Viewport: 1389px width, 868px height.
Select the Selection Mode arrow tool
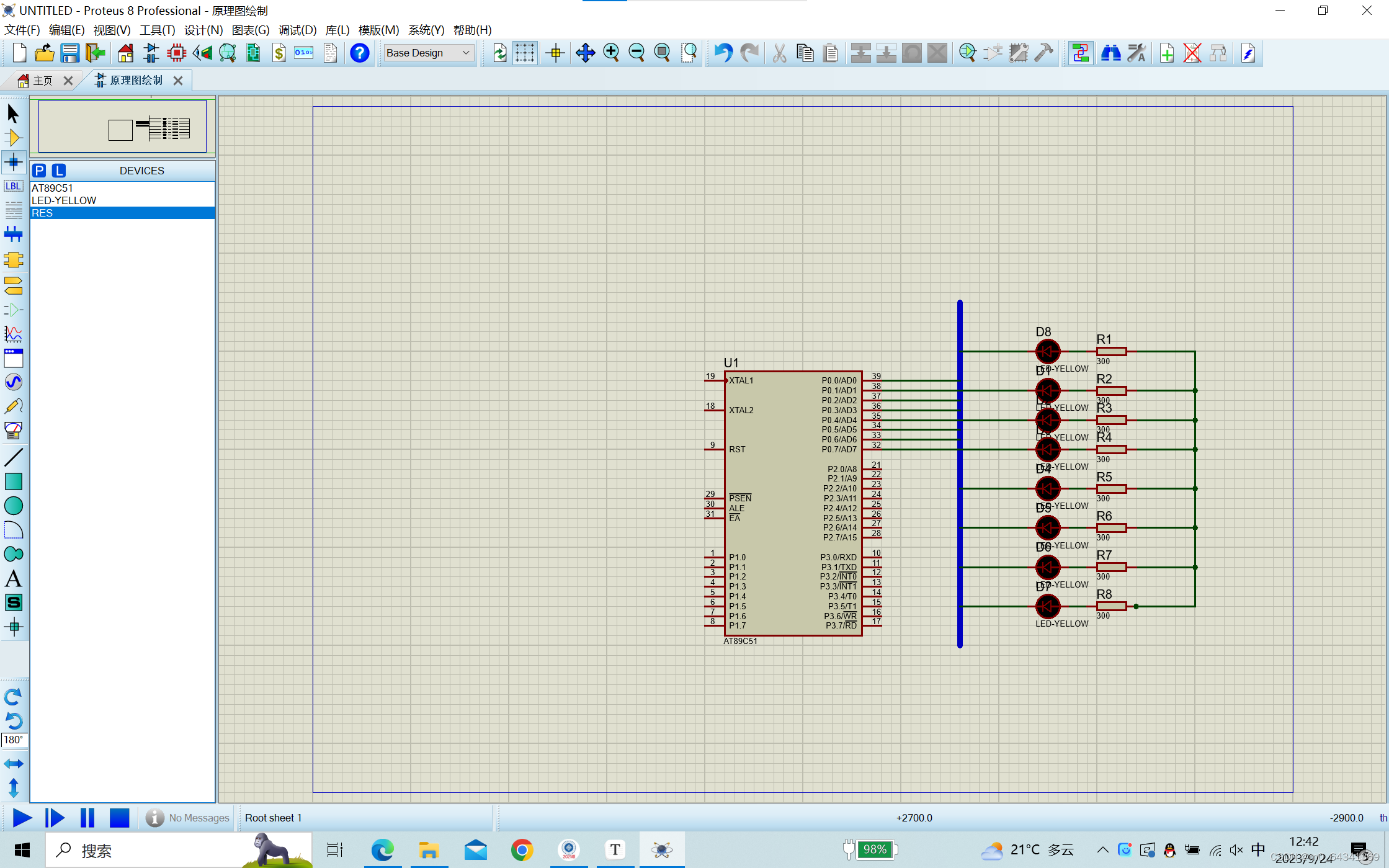13,114
